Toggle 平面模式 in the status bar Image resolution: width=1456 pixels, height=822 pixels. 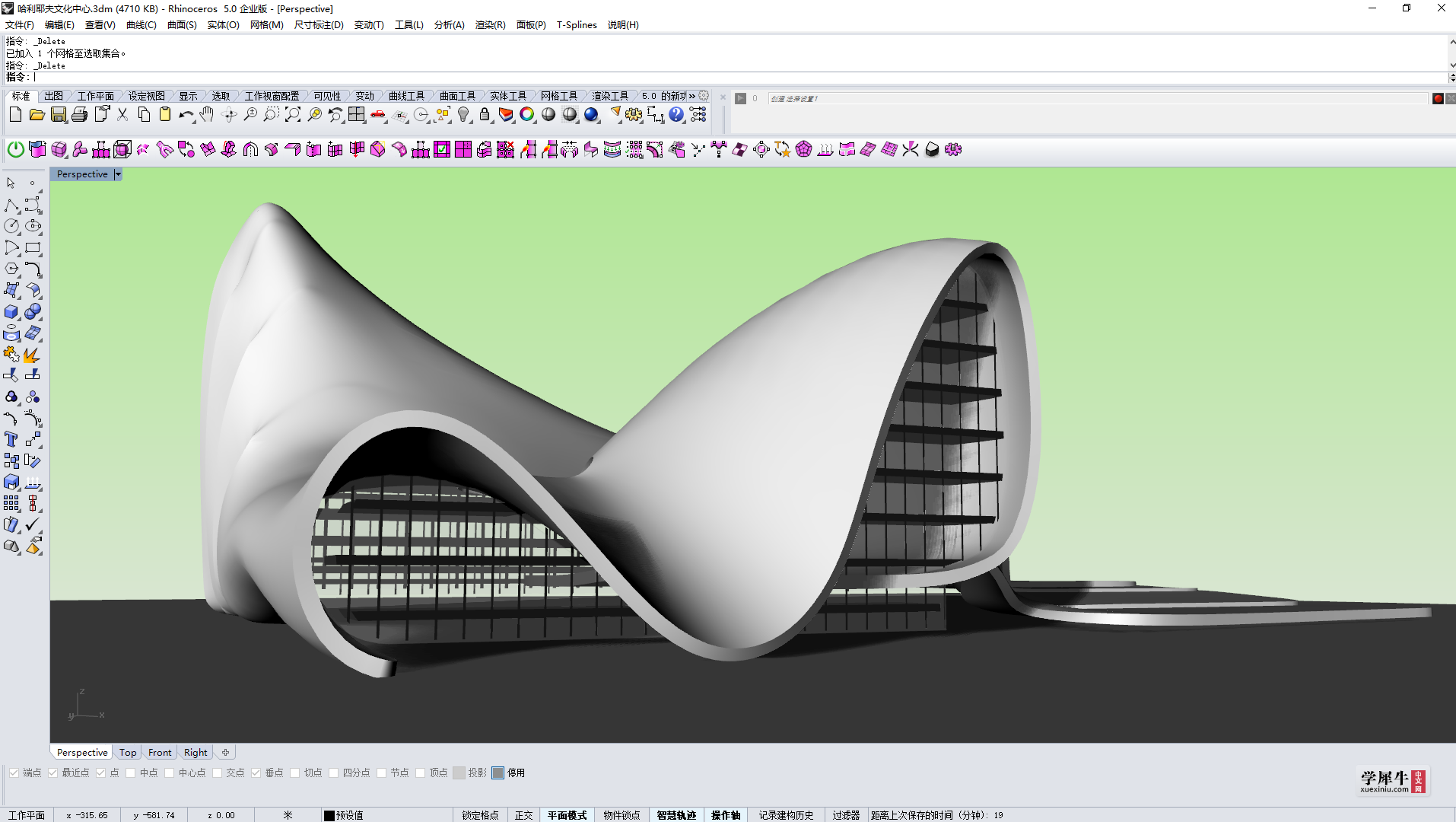567,815
